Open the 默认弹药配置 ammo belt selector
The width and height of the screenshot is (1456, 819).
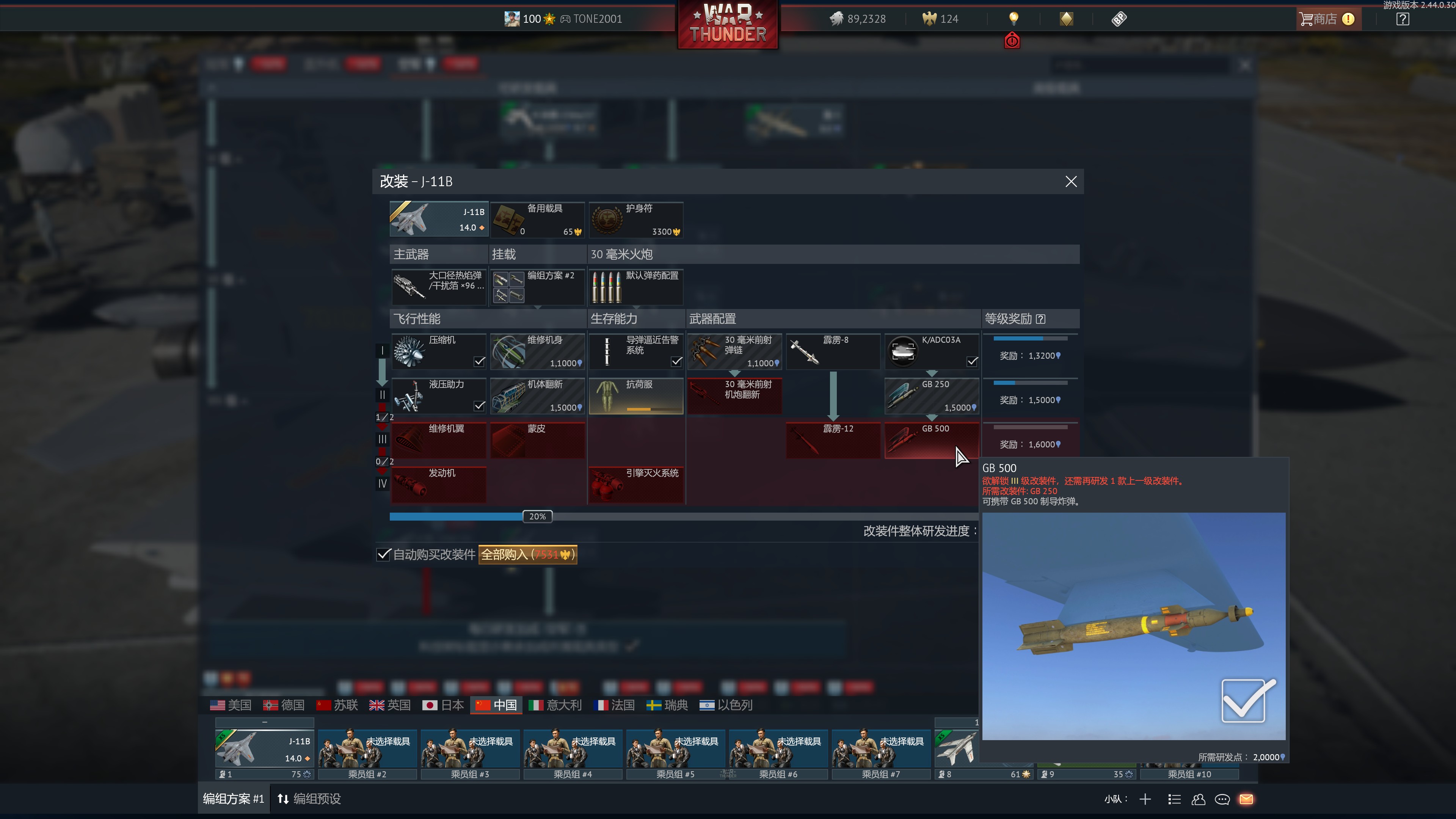click(636, 287)
